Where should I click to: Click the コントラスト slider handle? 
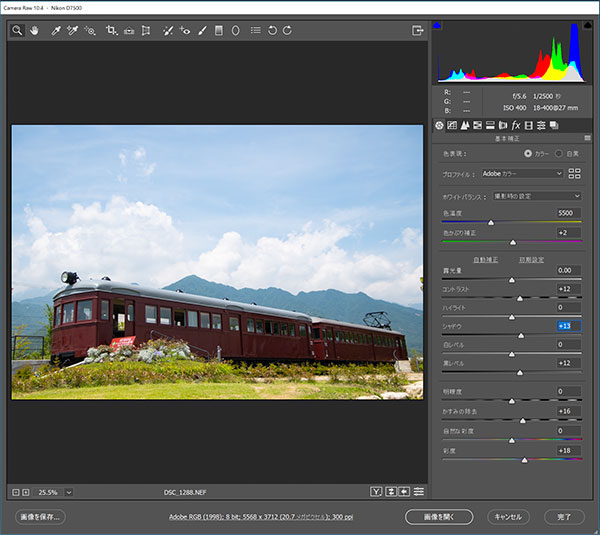(x=520, y=298)
